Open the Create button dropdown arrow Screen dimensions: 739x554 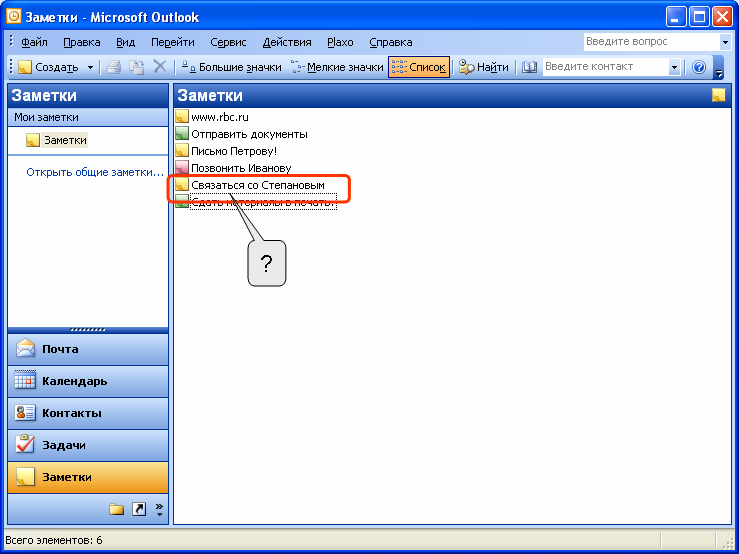coord(90,67)
